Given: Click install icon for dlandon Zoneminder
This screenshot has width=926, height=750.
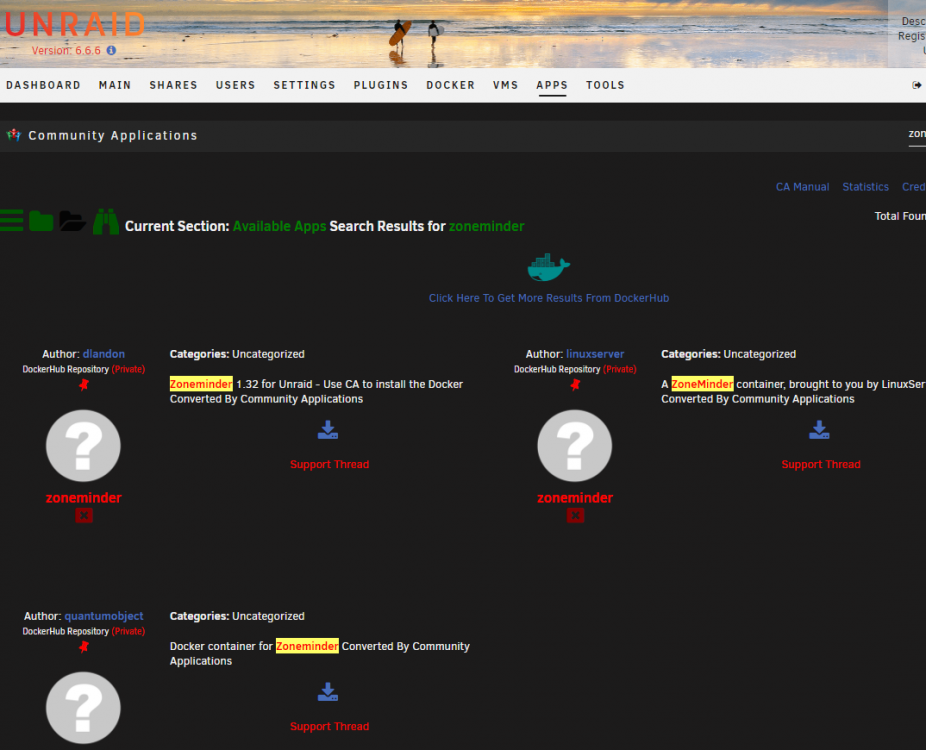Looking at the screenshot, I should point(328,430).
